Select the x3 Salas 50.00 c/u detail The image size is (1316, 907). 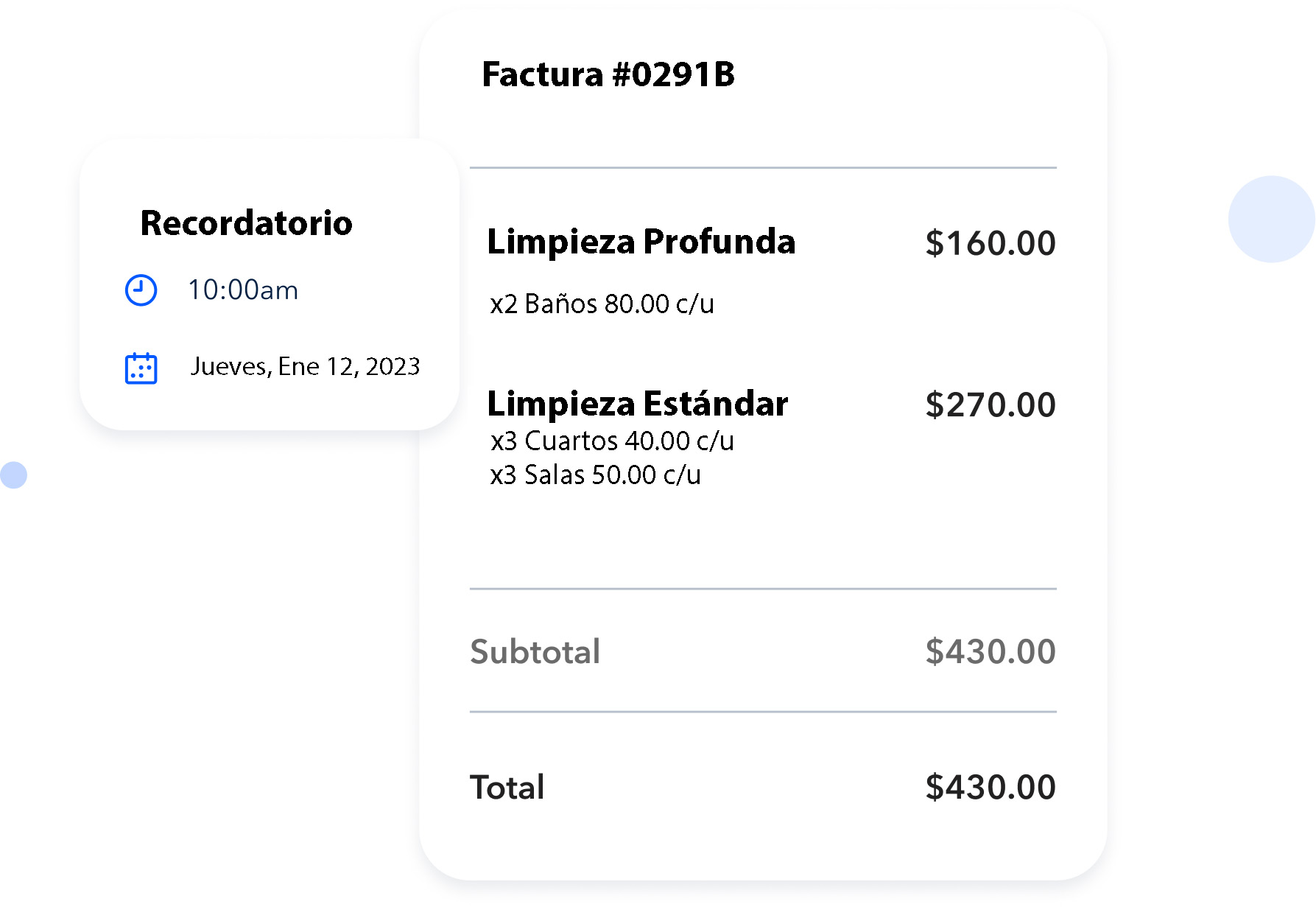pyautogui.click(x=595, y=475)
